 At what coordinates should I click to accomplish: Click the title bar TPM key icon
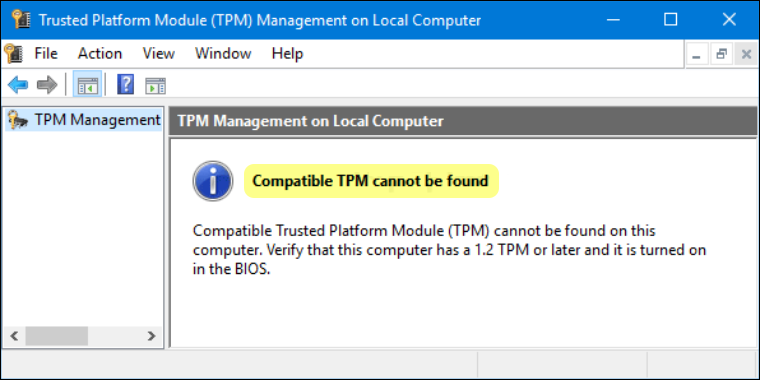pyautogui.click(x=21, y=19)
